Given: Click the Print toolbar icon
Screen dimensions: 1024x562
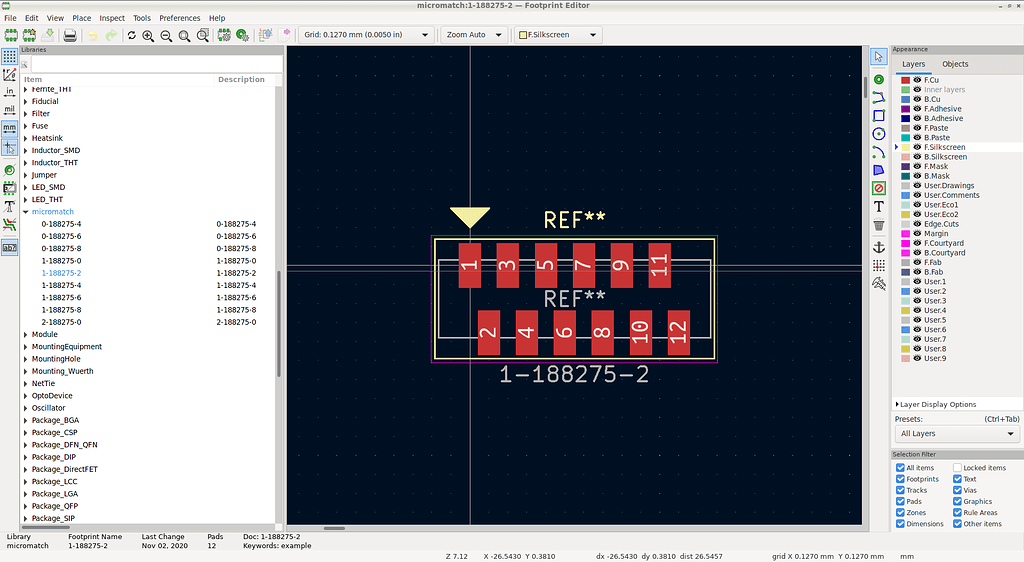Looking at the screenshot, I should [x=70, y=35].
